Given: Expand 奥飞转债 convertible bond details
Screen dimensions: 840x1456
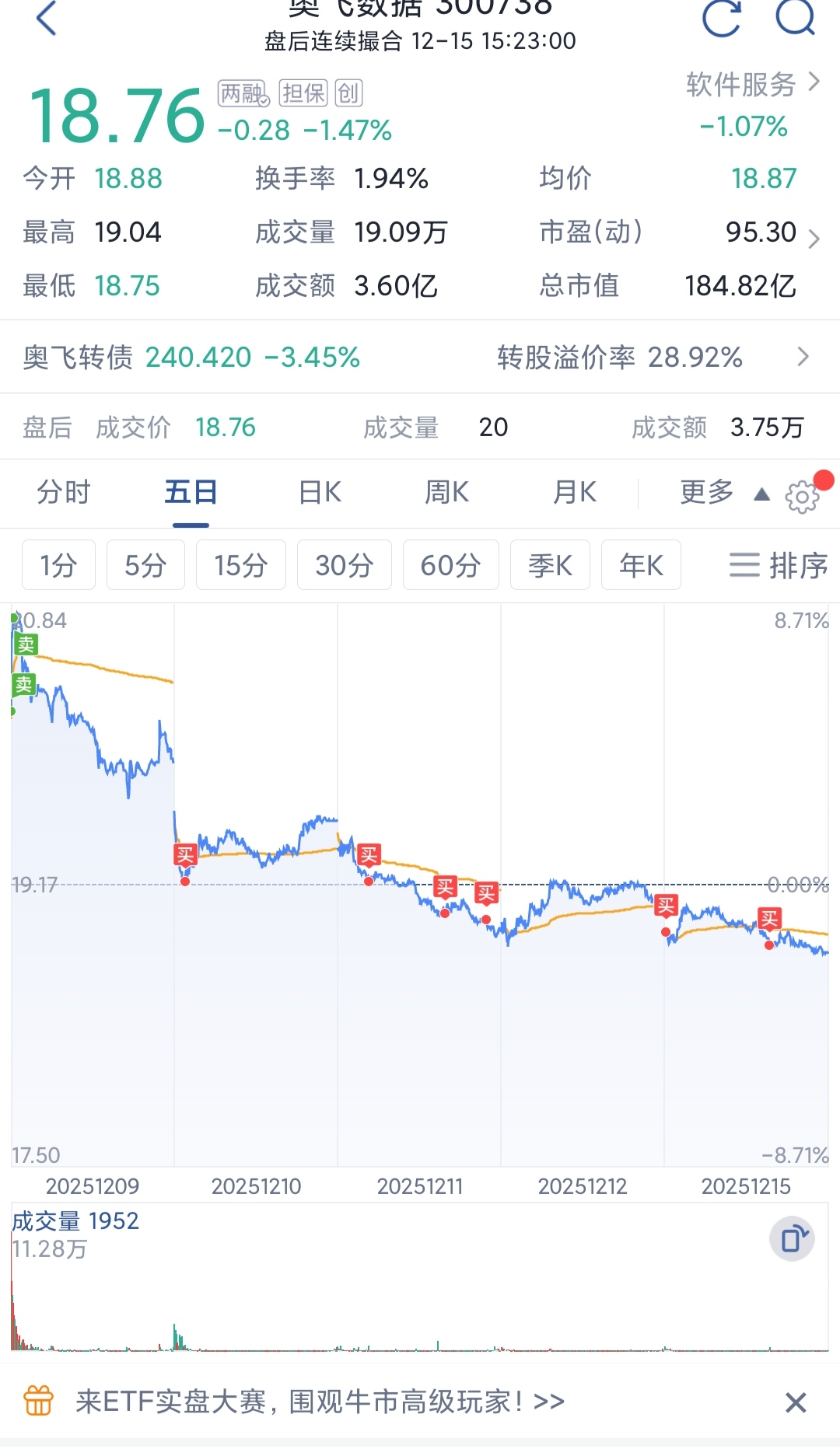Looking at the screenshot, I should point(803,357).
